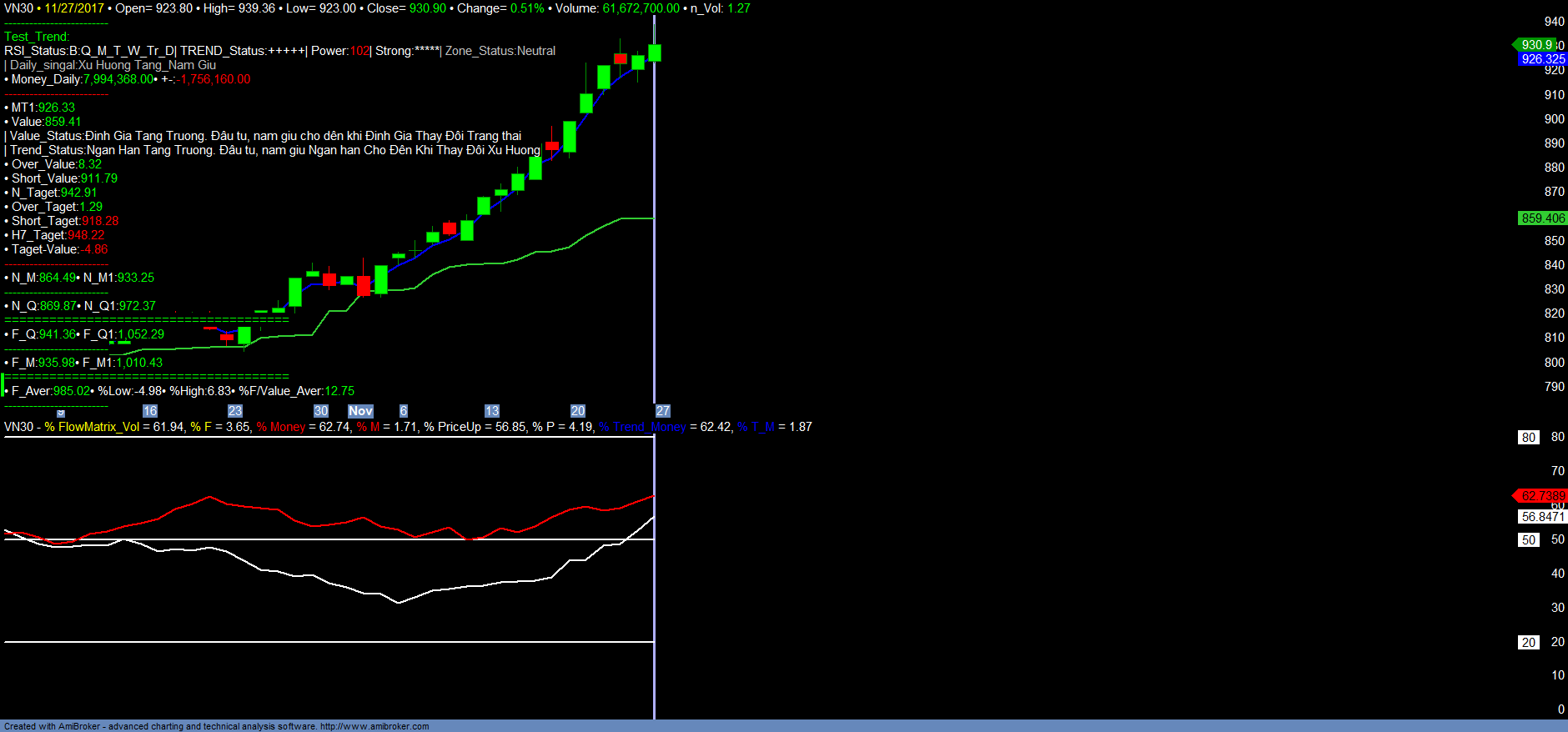Image resolution: width=1568 pixels, height=732 pixels.
Task: Select the white 56.8471 indicator tag
Action: (1542, 517)
